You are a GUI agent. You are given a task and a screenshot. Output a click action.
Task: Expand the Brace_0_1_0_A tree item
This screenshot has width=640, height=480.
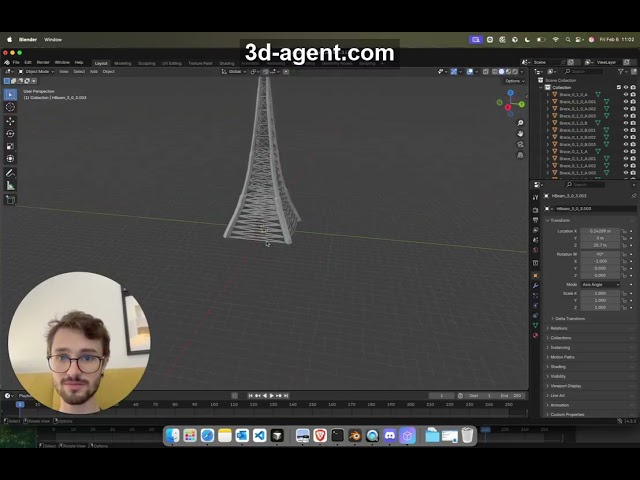(x=548, y=94)
